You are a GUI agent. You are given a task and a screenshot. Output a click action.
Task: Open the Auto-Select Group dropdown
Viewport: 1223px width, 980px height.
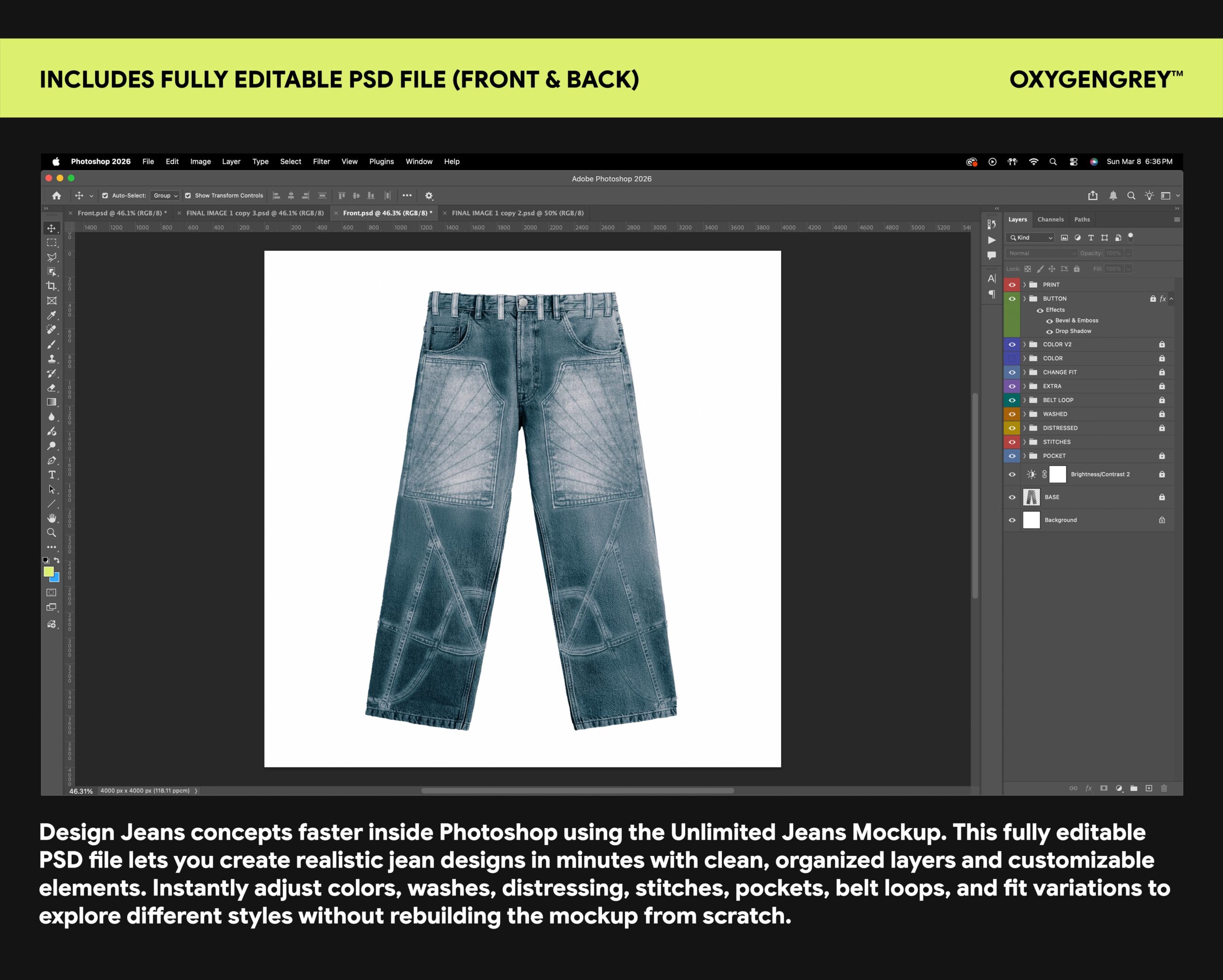click(165, 196)
